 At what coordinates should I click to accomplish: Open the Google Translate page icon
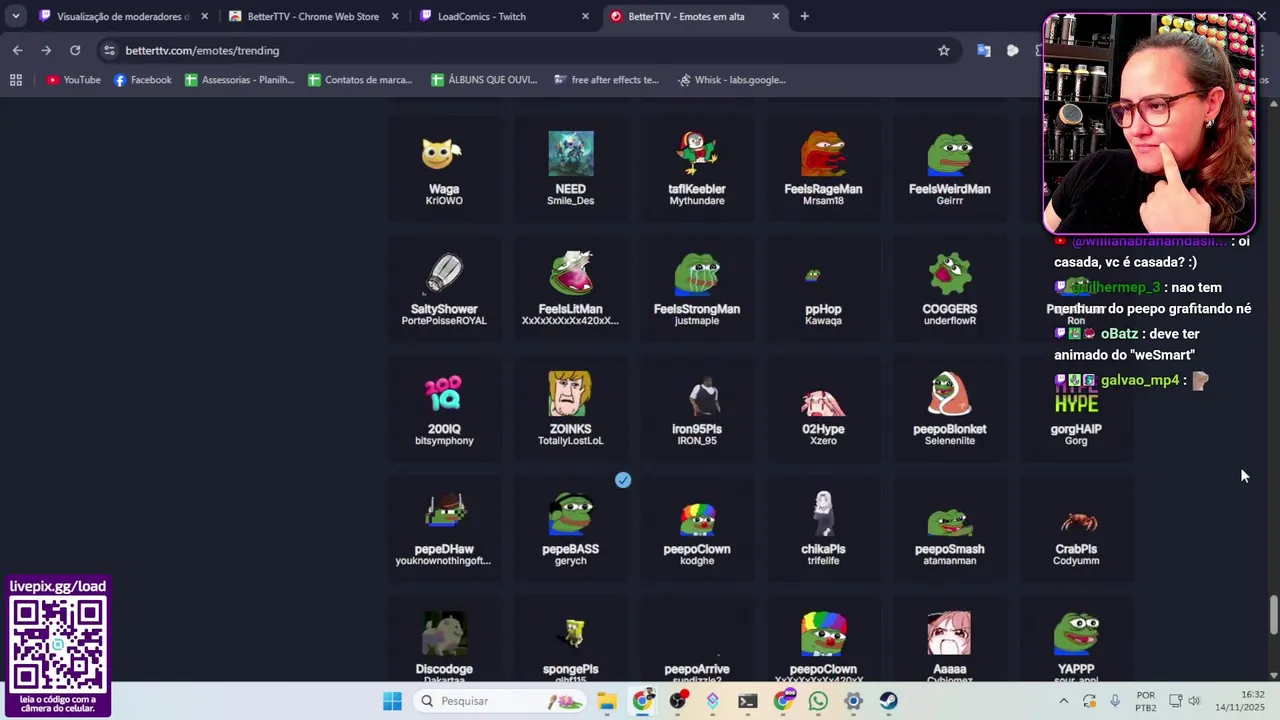[984, 50]
